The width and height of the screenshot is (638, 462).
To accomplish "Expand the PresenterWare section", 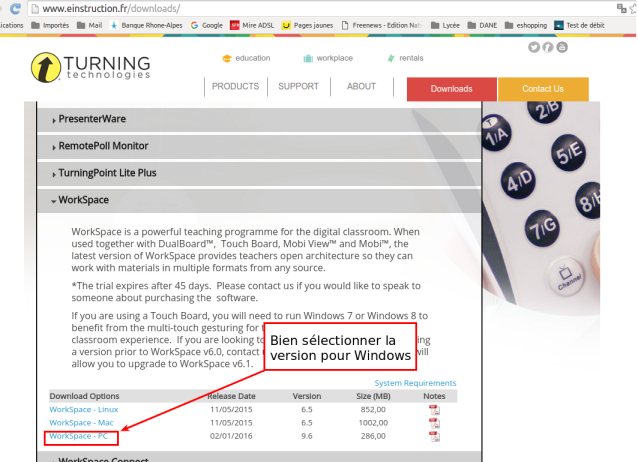I will point(259,119).
